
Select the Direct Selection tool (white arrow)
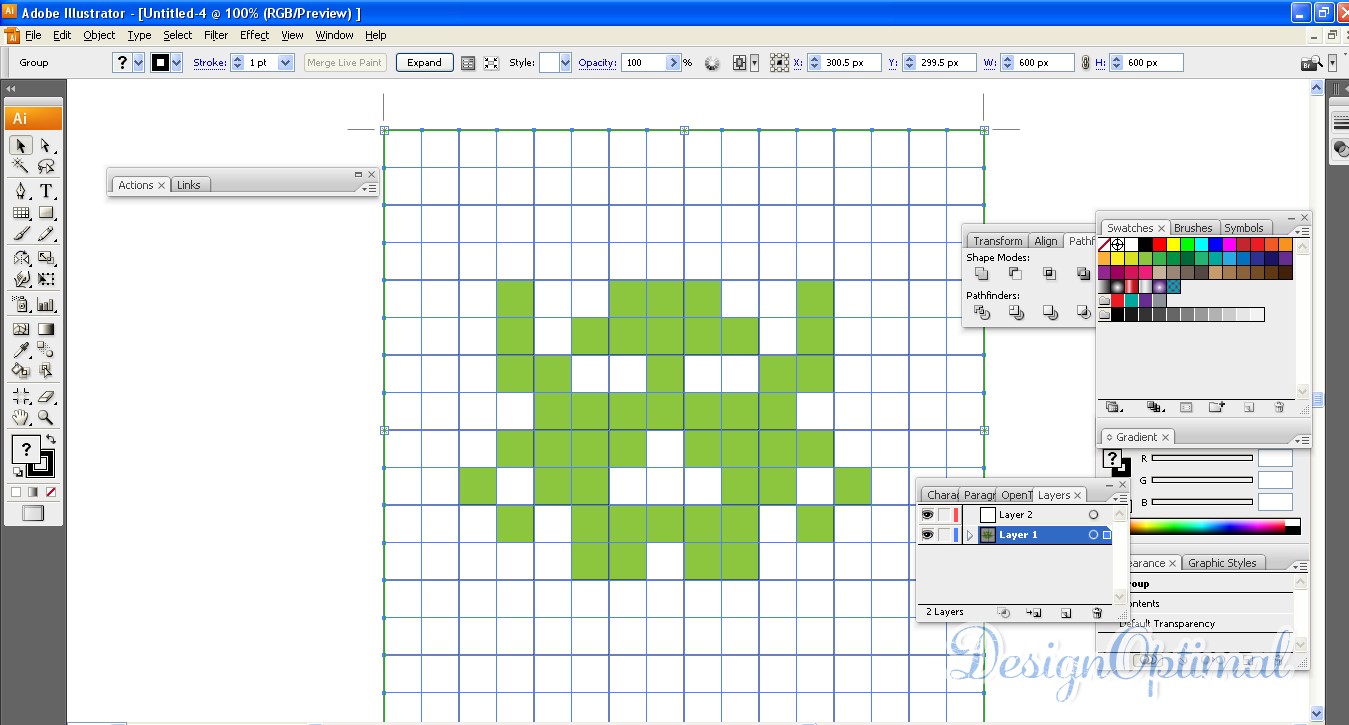pos(46,146)
